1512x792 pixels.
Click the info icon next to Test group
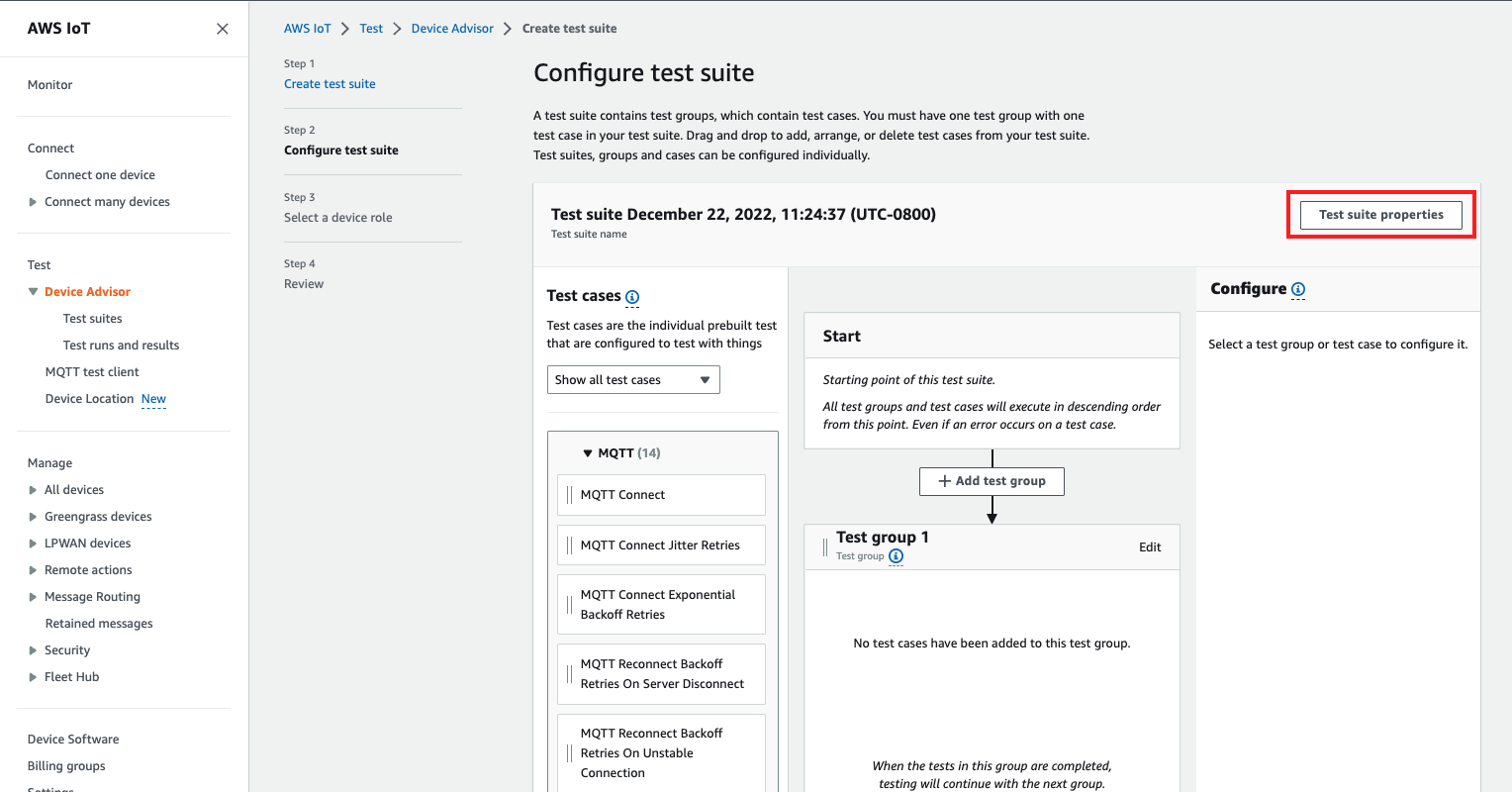[x=896, y=556]
